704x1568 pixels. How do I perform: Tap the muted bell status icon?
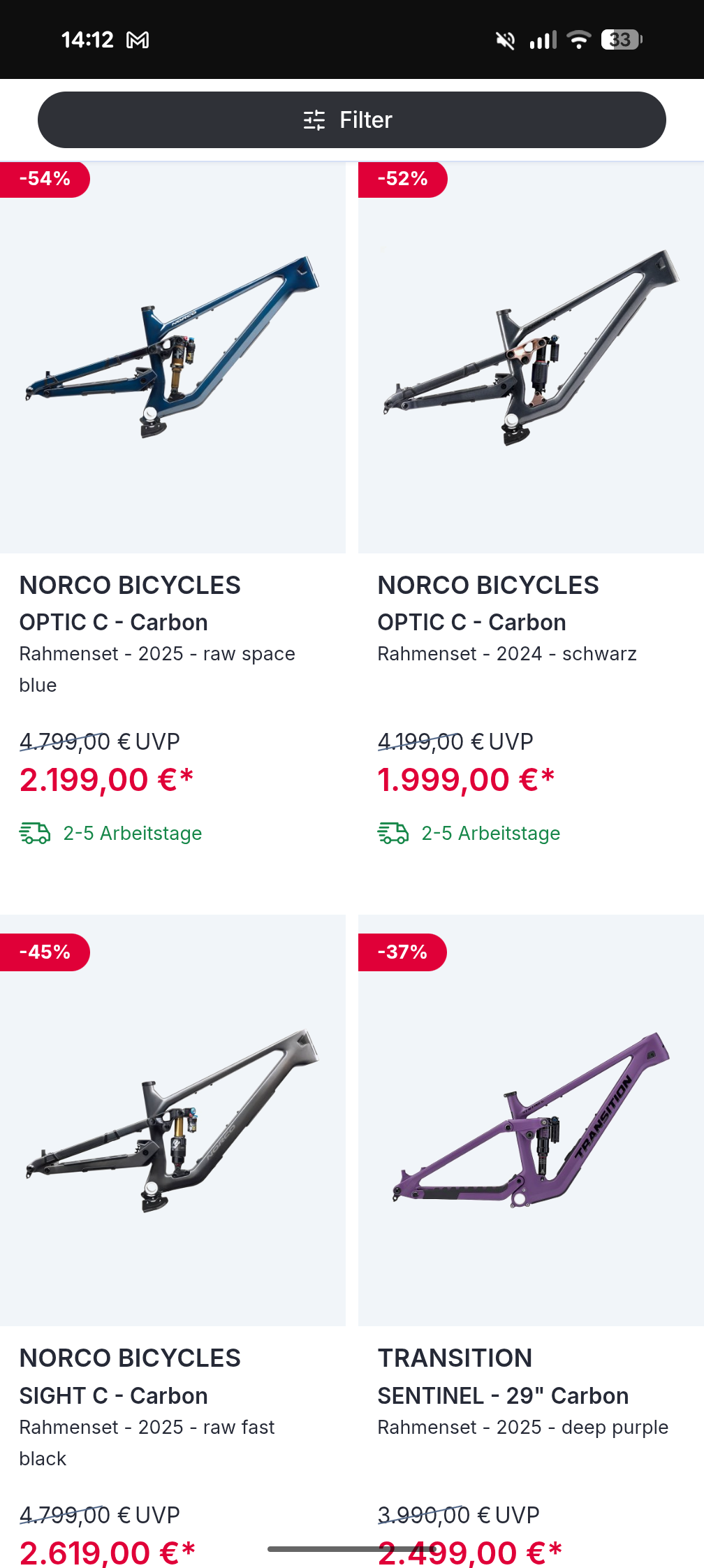click(505, 41)
